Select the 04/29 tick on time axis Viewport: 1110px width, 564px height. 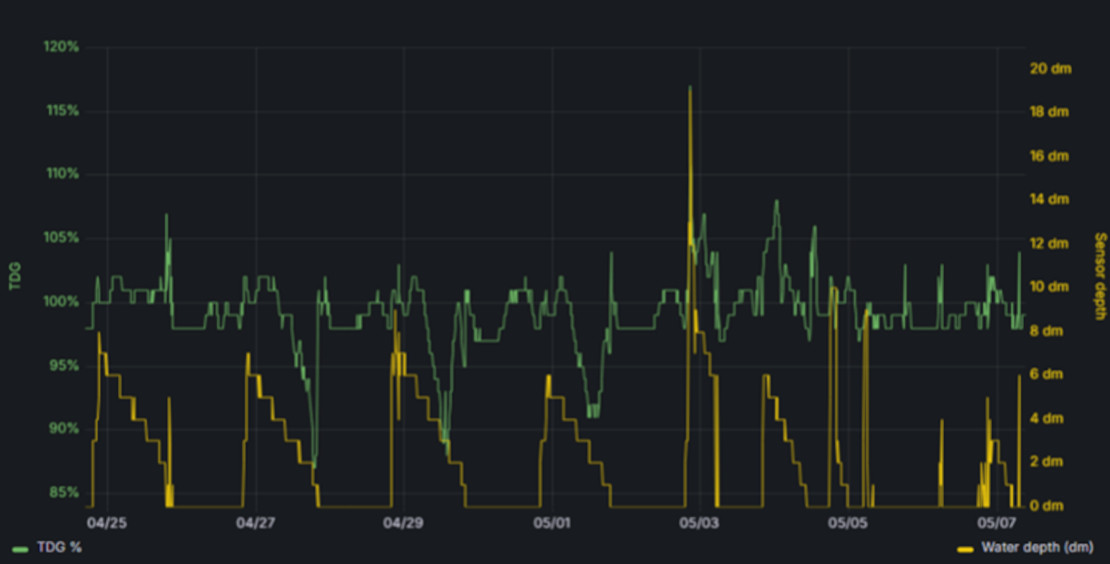(x=404, y=523)
